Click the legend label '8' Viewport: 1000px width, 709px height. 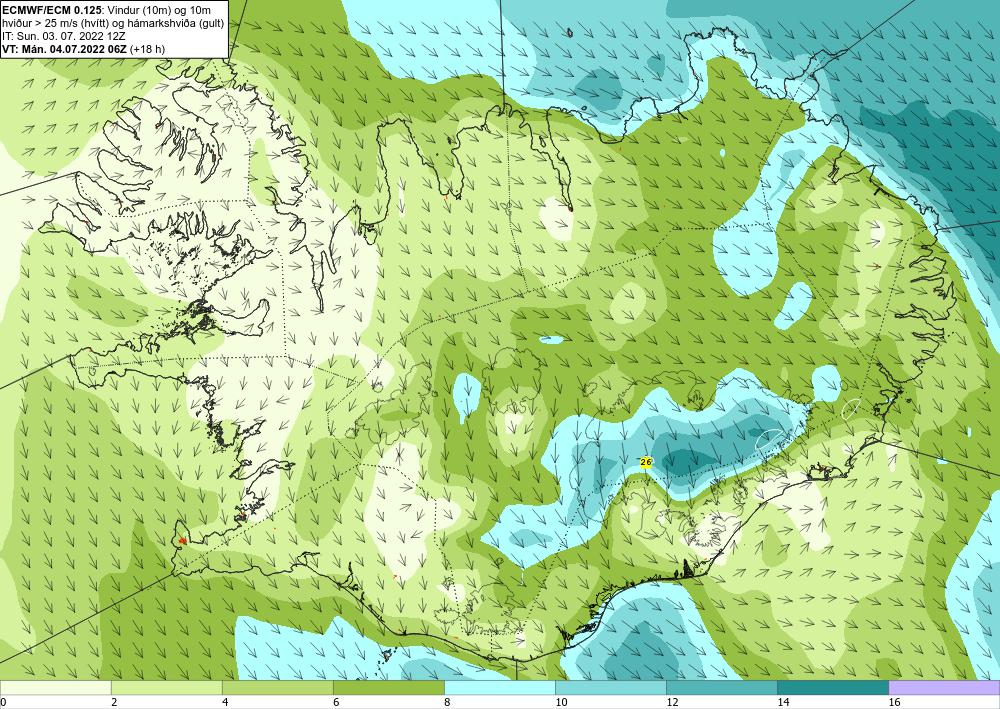pyautogui.click(x=447, y=702)
